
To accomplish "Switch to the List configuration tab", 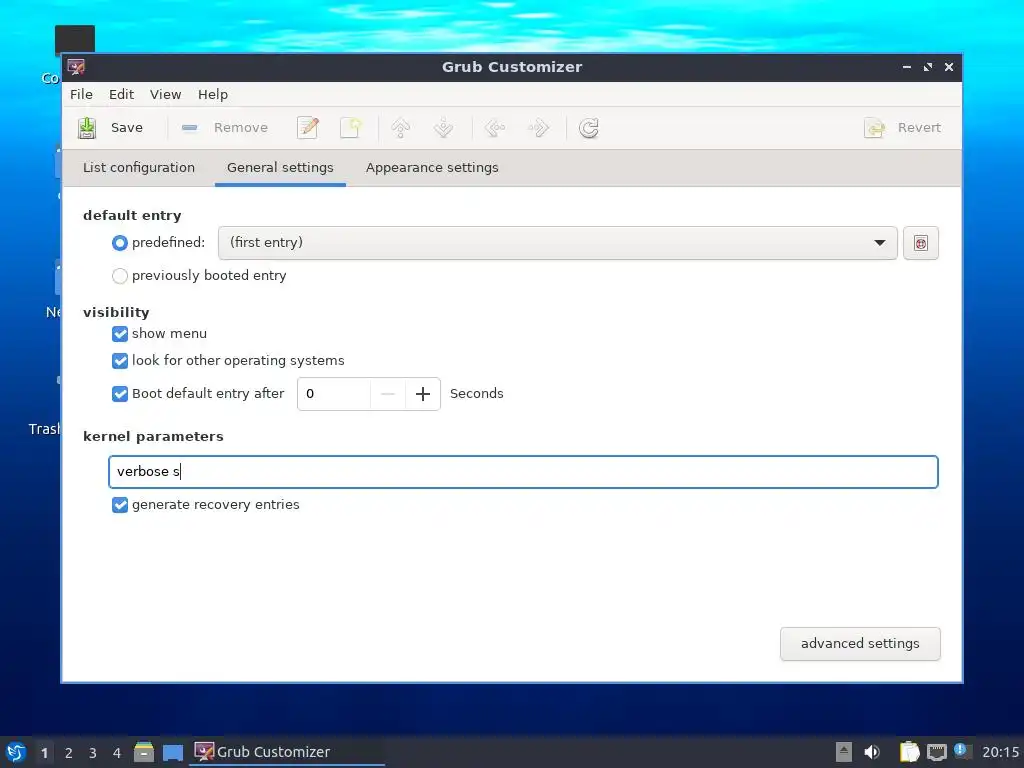I will click(138, 168).
